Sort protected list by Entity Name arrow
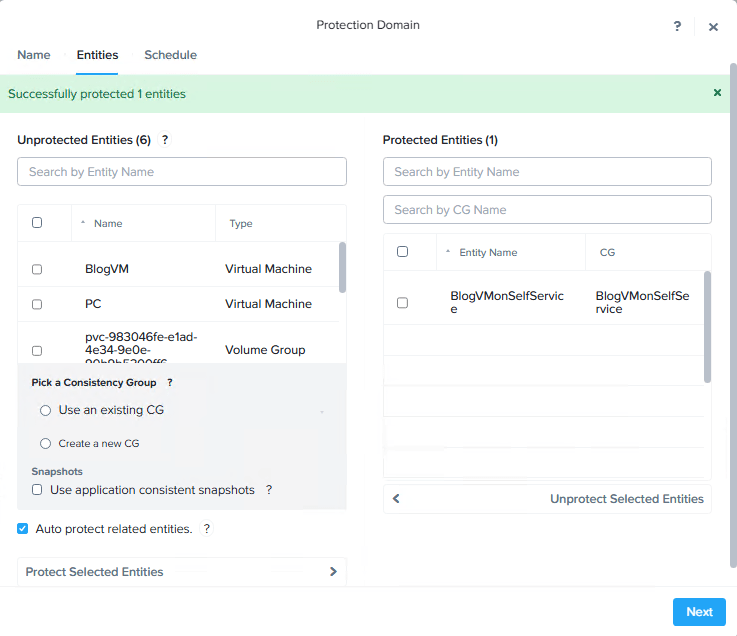737x636 pixels. click(448, 251)
